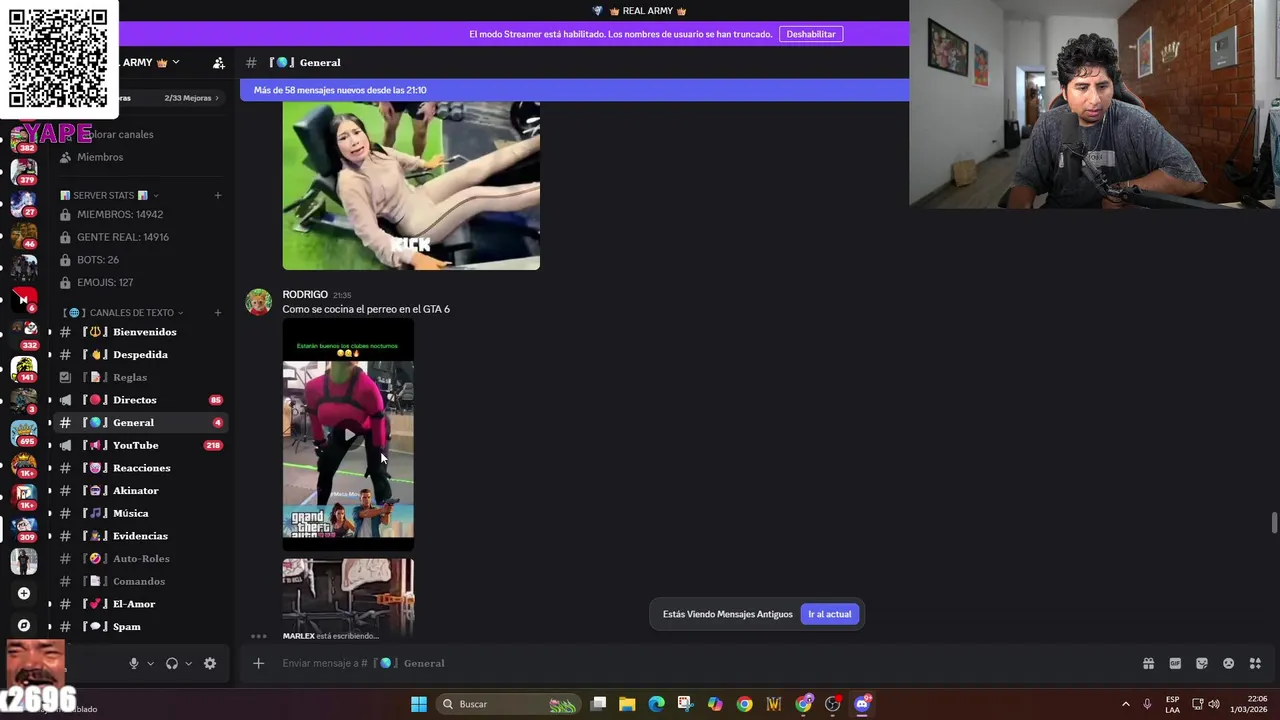The image size is (1280, 720).
Task: Click the GENTE REAL: 14916 stat channel
Action: [140, 237]
